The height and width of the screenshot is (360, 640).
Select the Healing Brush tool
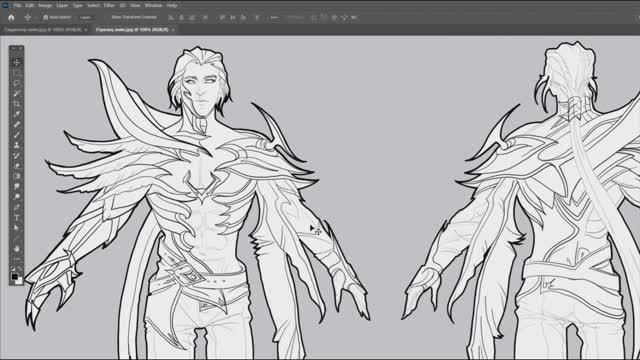[x=16, y=124]
